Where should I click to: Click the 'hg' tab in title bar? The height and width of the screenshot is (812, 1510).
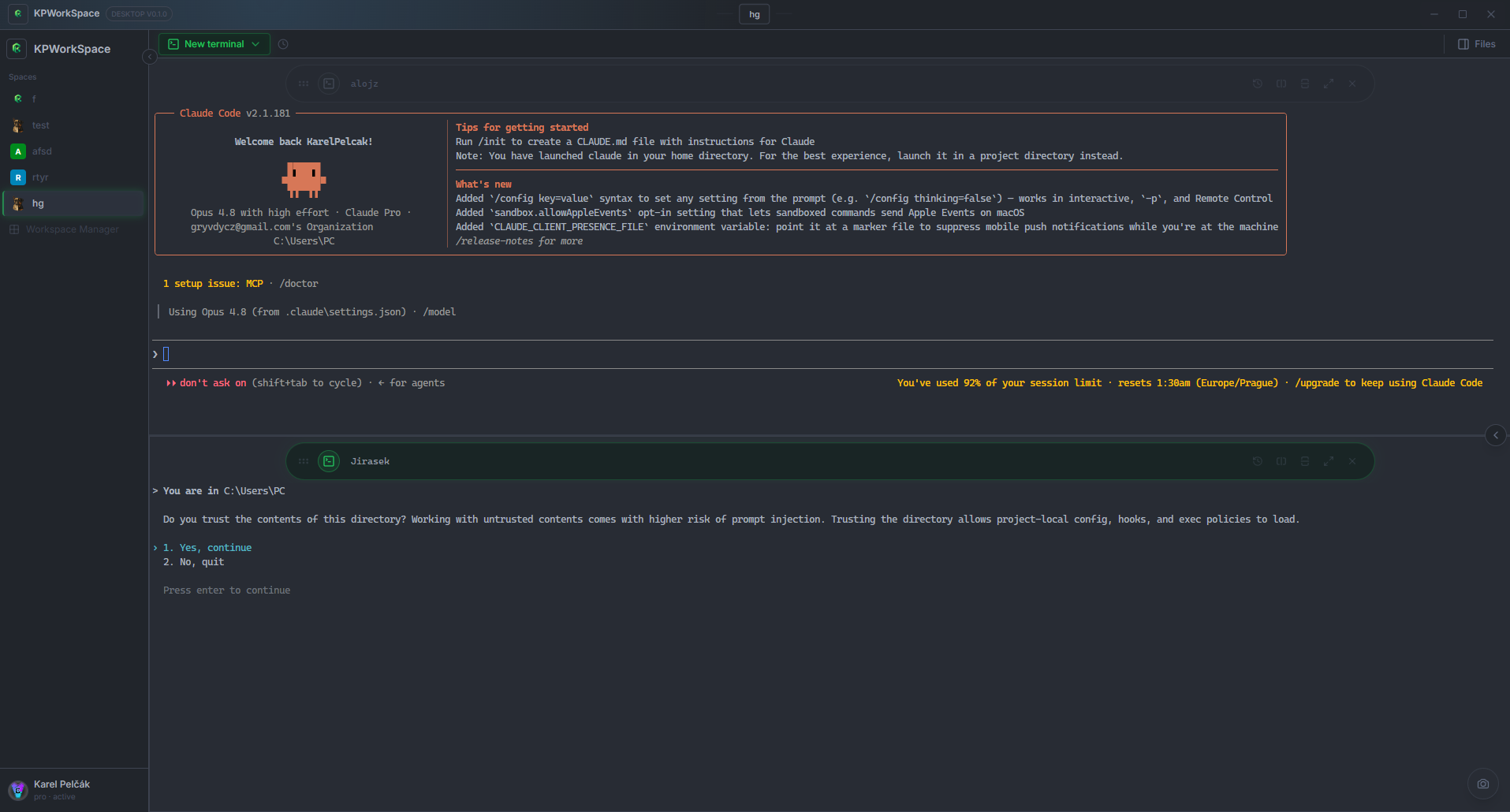tap(755, 14)
